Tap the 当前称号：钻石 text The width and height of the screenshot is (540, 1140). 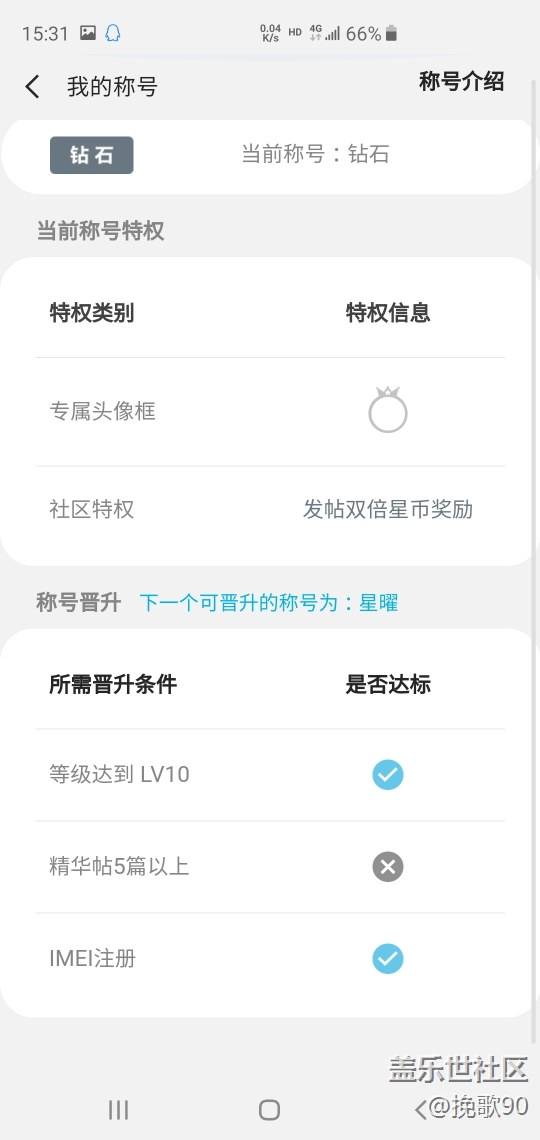(315, 154)
